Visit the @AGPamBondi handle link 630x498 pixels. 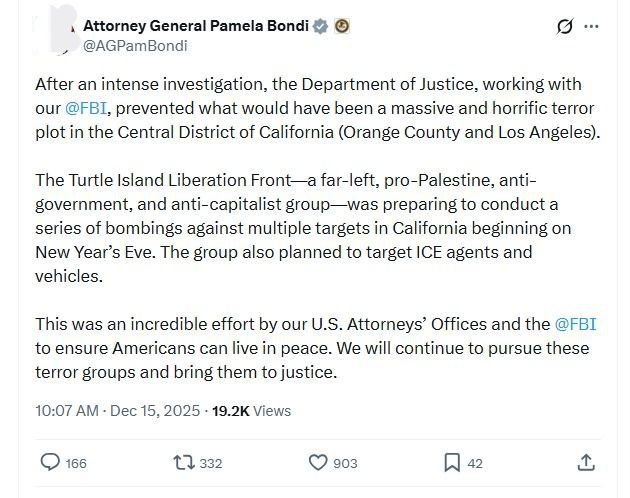[x=135, y=45]
